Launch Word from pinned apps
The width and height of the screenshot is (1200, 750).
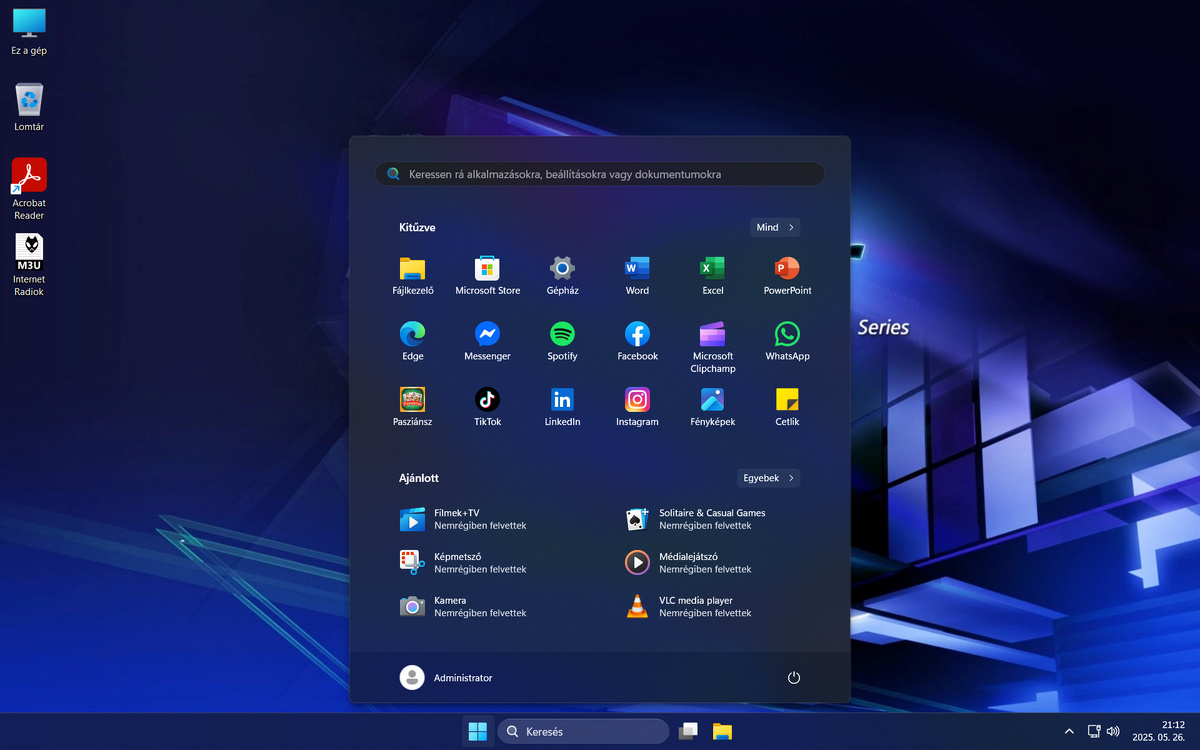(x=637, y=276)
